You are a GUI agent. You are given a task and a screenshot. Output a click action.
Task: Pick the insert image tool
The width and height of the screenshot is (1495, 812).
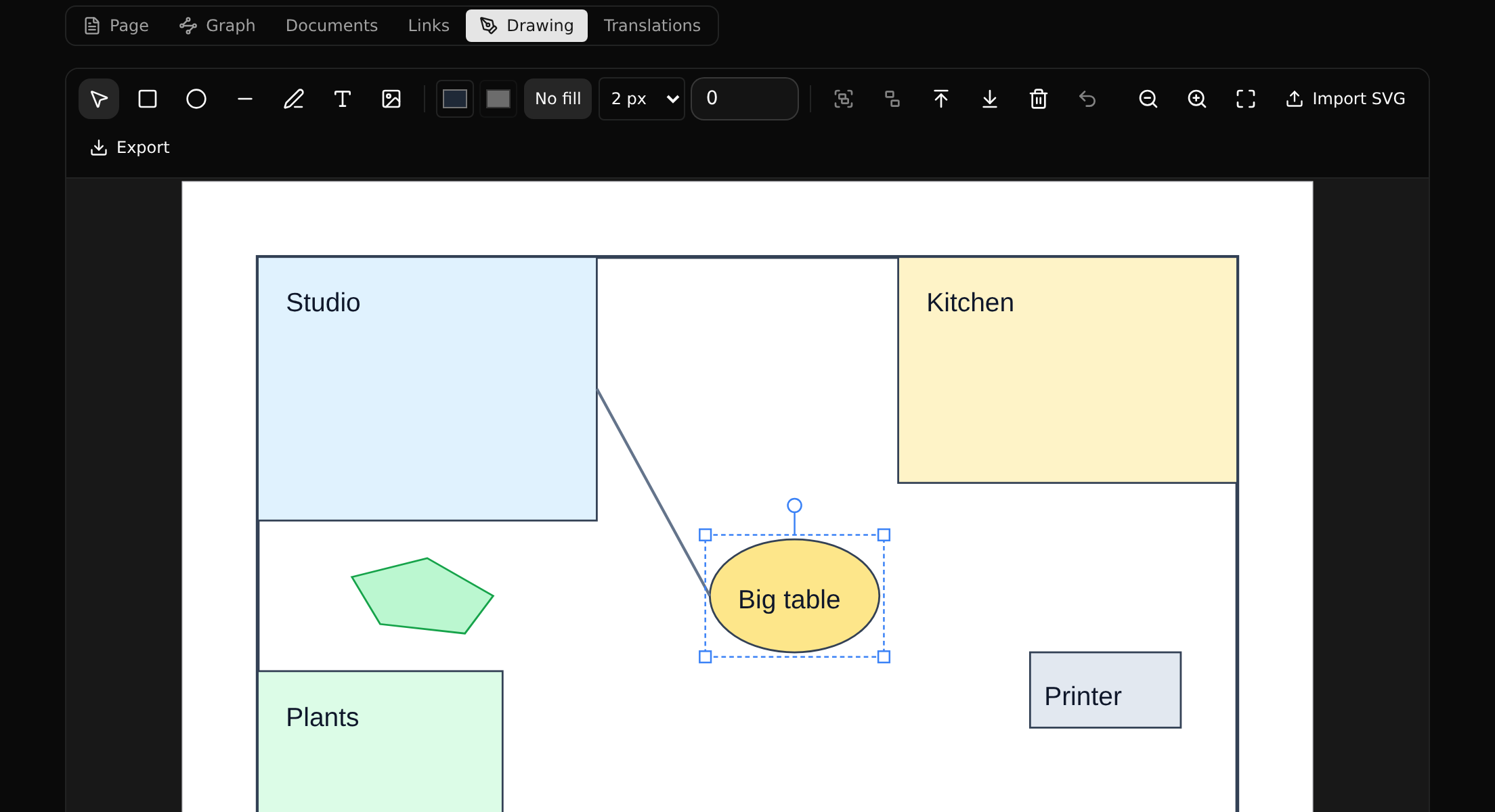click(391, 99)
